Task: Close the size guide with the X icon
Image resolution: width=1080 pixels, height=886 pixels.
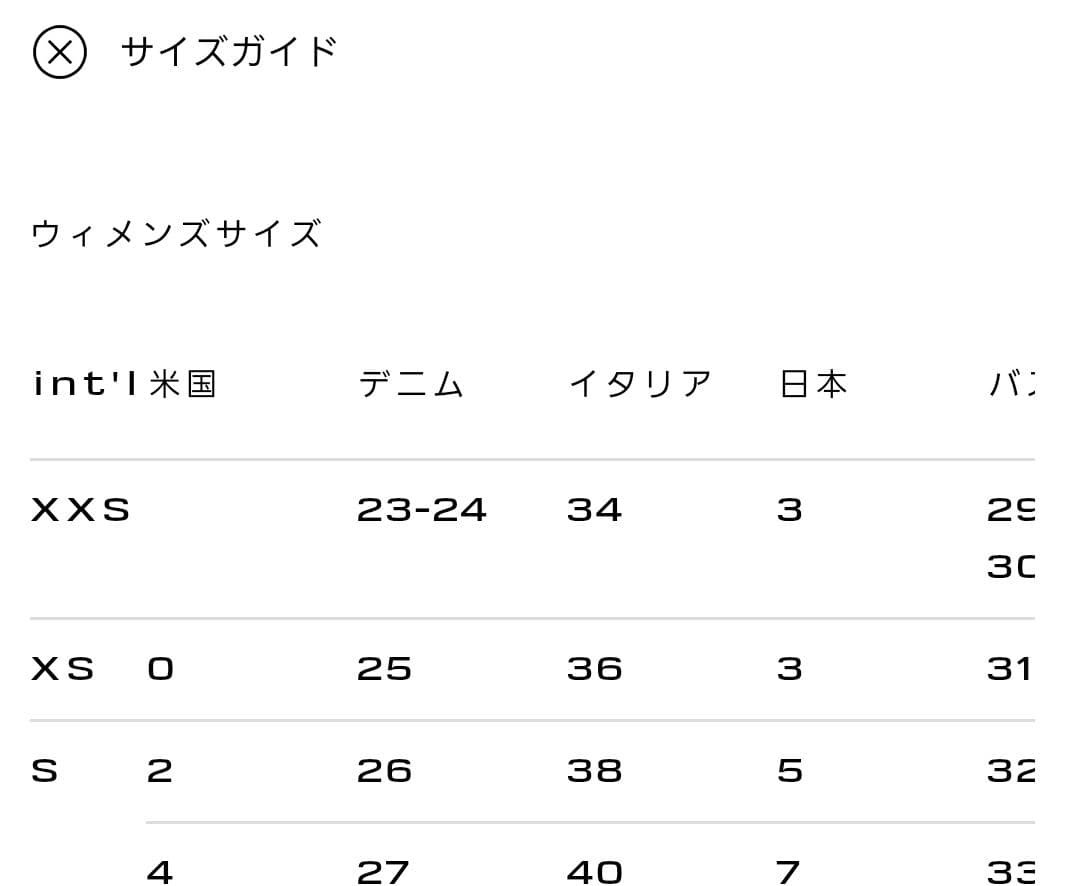Action: tap(60, 52)
